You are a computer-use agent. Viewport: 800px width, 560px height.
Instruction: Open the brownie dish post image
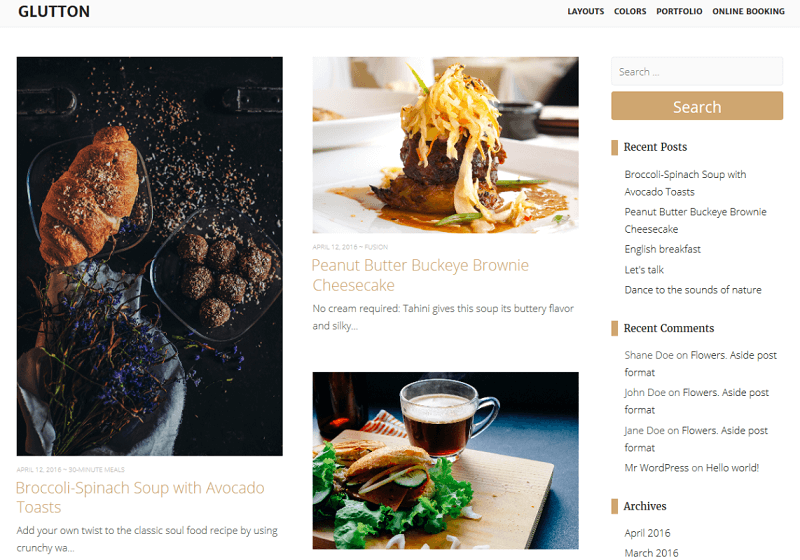click(445, 145)
